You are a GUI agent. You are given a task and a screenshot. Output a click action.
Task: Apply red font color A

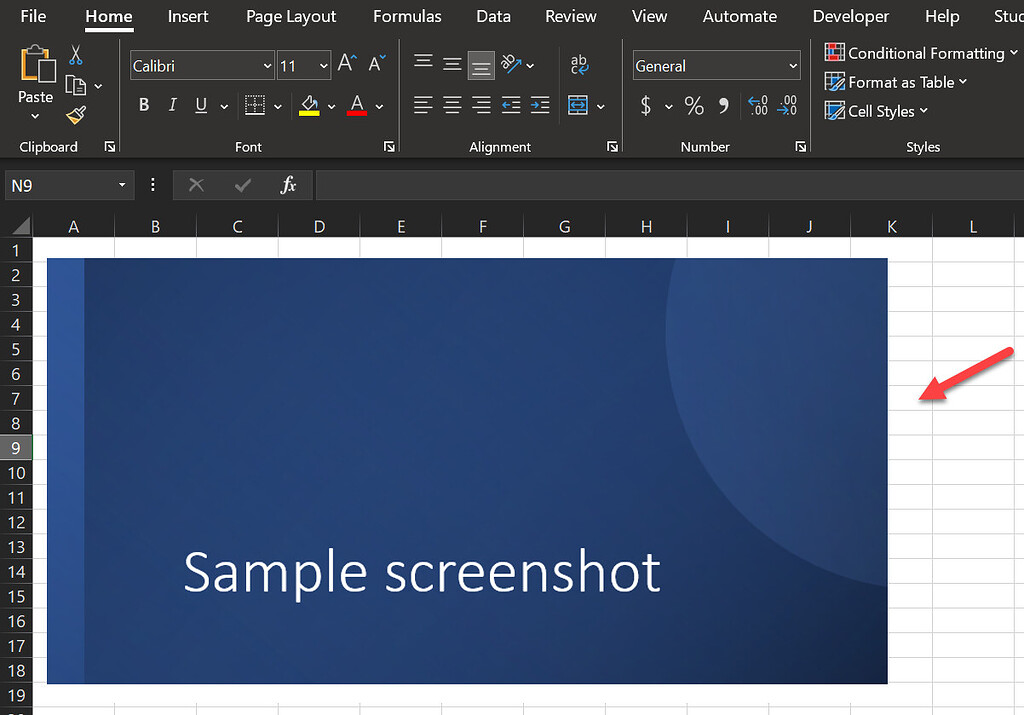click(357, 105)
